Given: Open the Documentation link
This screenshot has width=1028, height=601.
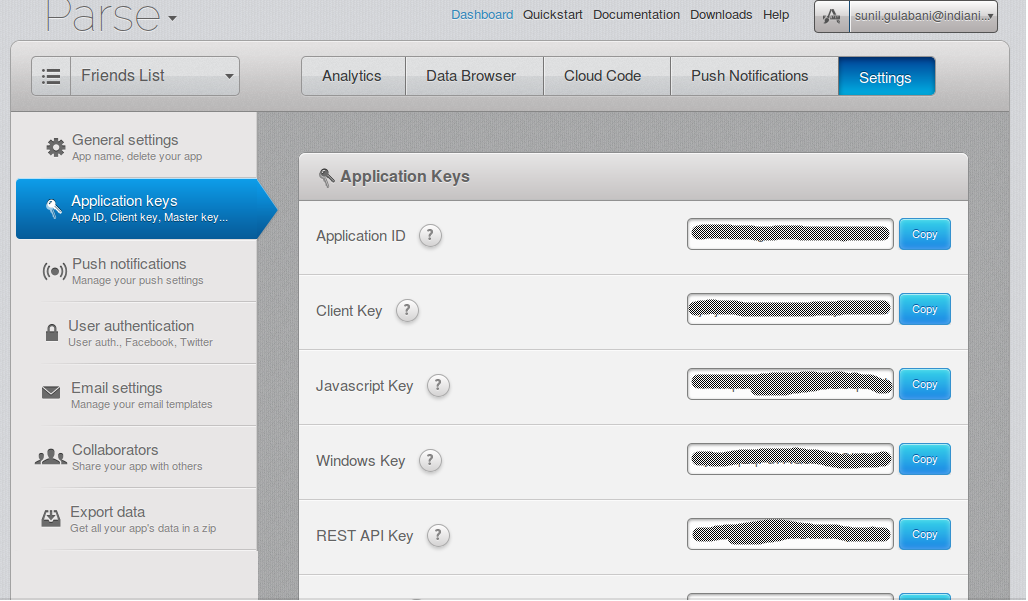Looking at the screenshot, I should [x=636, y=14].
